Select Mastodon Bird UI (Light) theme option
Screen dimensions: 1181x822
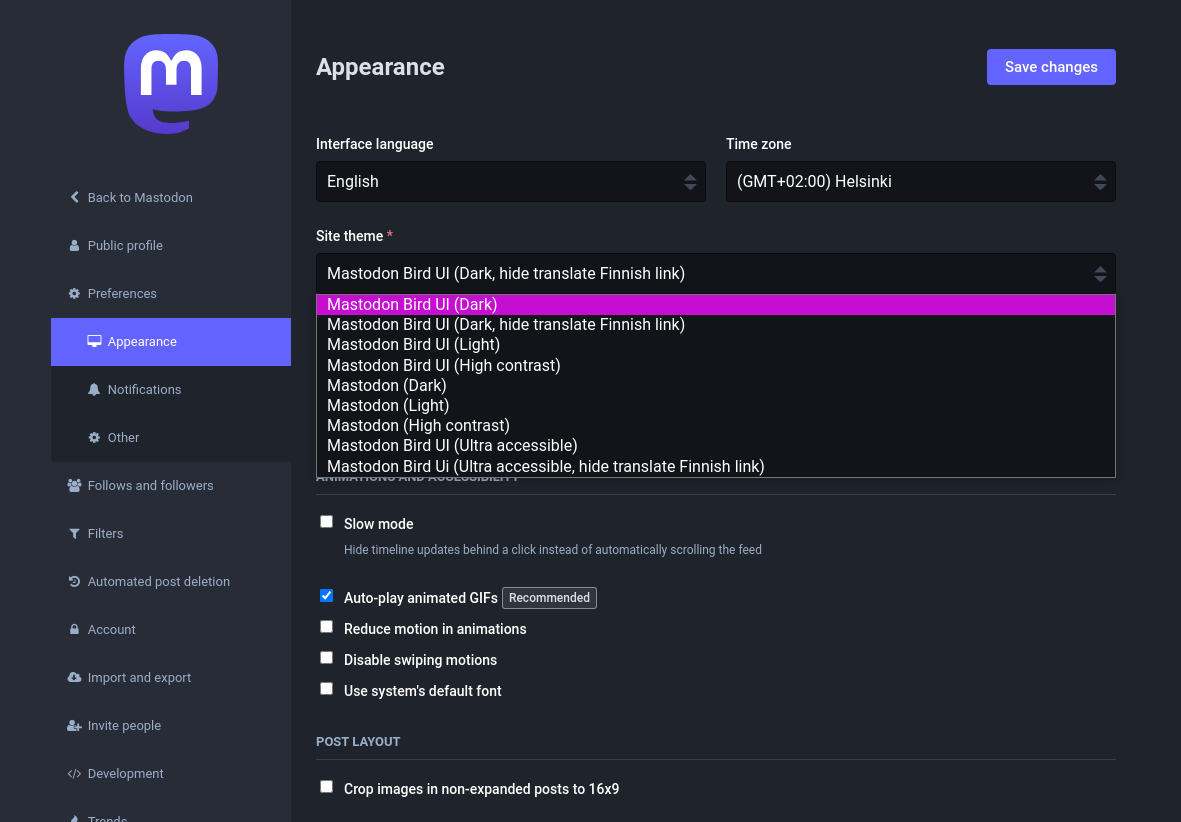click(x=413, y=345)
